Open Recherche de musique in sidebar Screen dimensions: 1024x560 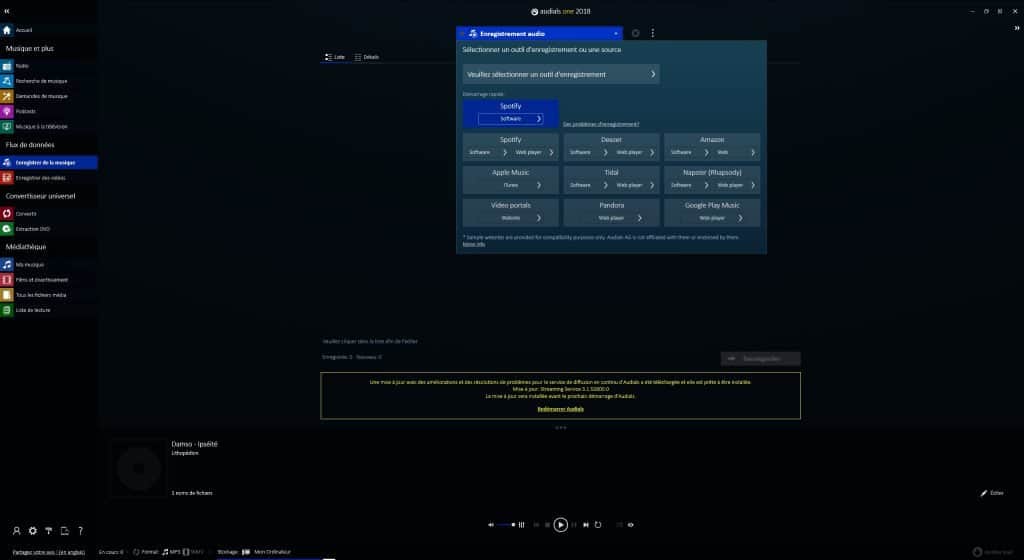pos(7,80)
